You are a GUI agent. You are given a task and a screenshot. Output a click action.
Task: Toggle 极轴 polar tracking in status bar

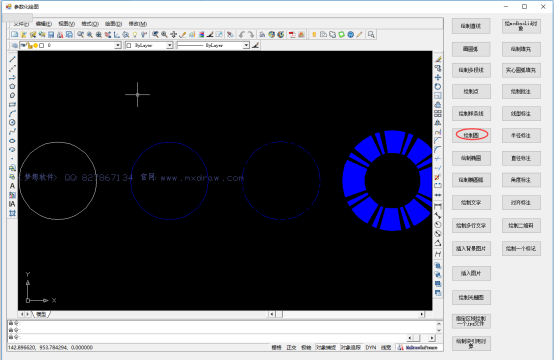click(x=306, y=348)
